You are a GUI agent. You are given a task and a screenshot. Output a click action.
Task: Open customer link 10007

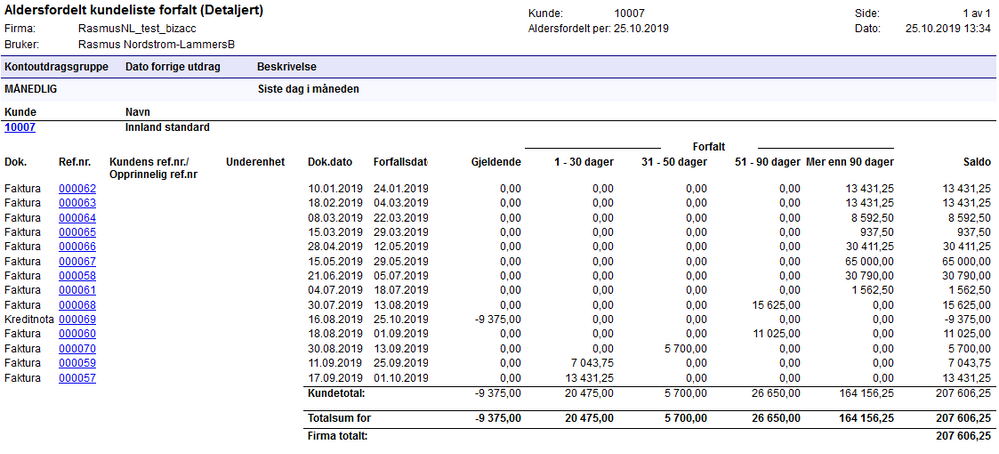point(20,127)
